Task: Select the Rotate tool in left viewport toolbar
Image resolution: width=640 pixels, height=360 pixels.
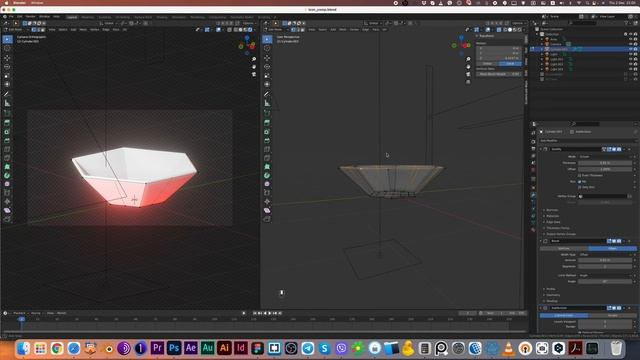Action: click(x=7, y=67)
